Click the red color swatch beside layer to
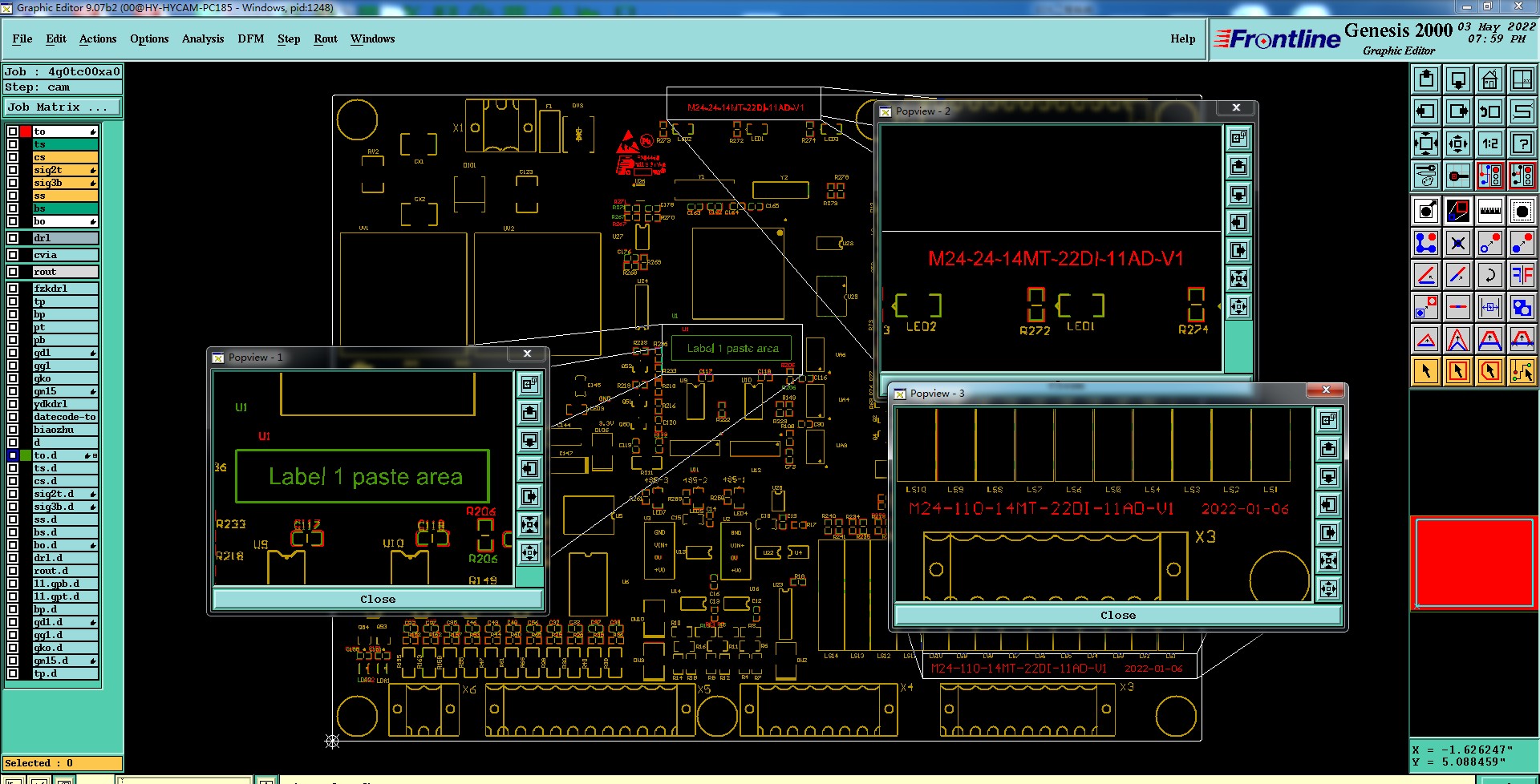The image size is (1540, 784). (26, 131)
